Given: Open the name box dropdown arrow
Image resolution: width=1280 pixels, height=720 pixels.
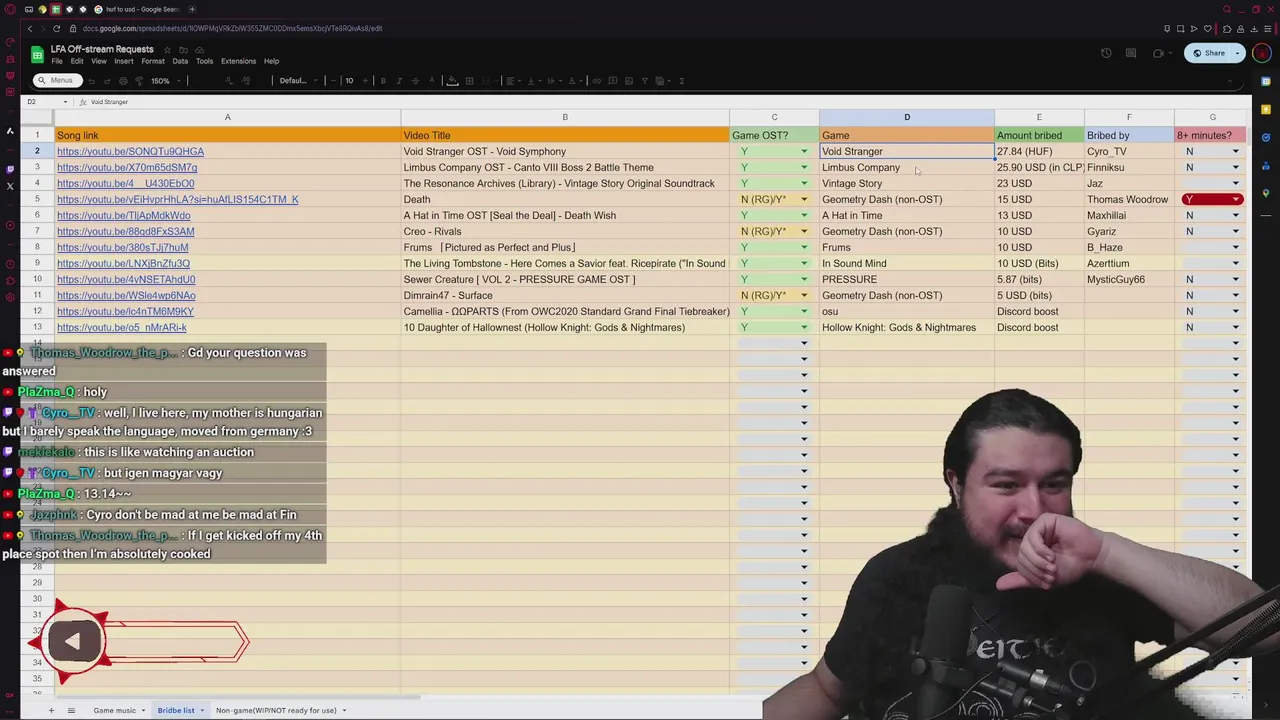Looking at the screenshot, I should click(65, 102).
